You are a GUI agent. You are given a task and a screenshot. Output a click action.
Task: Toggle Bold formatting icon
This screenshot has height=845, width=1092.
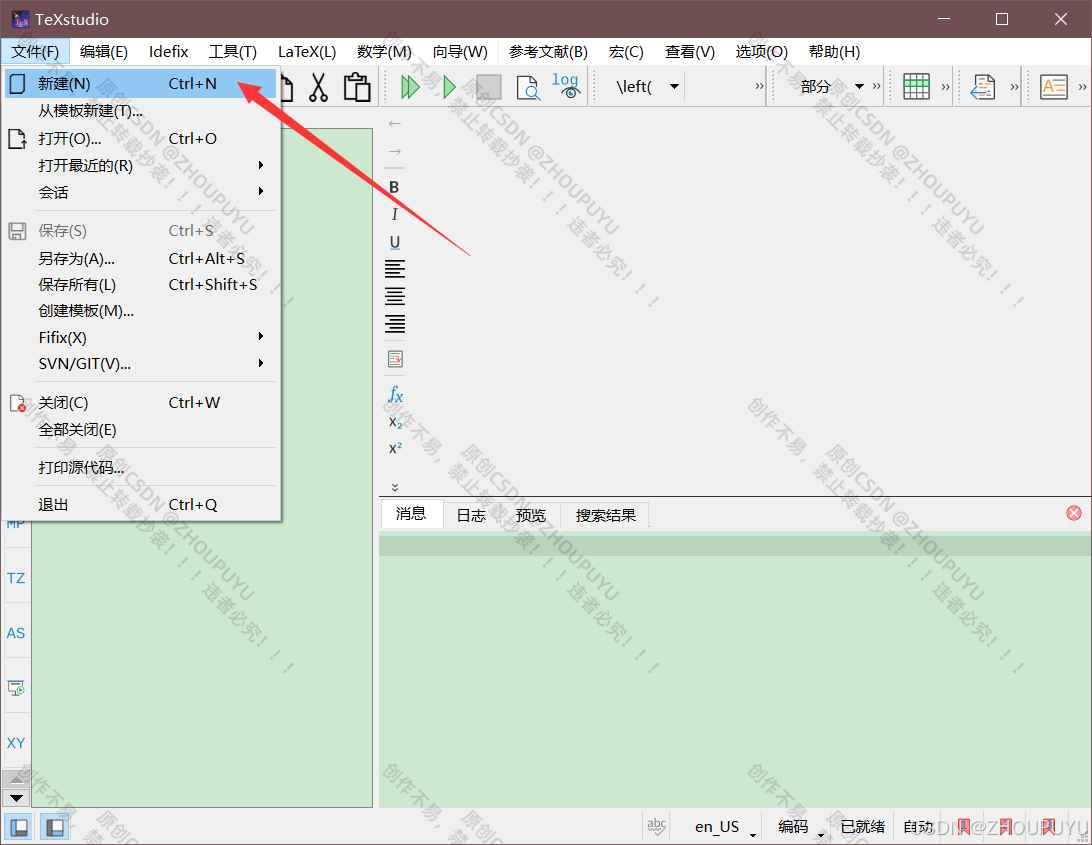[394, 187]
